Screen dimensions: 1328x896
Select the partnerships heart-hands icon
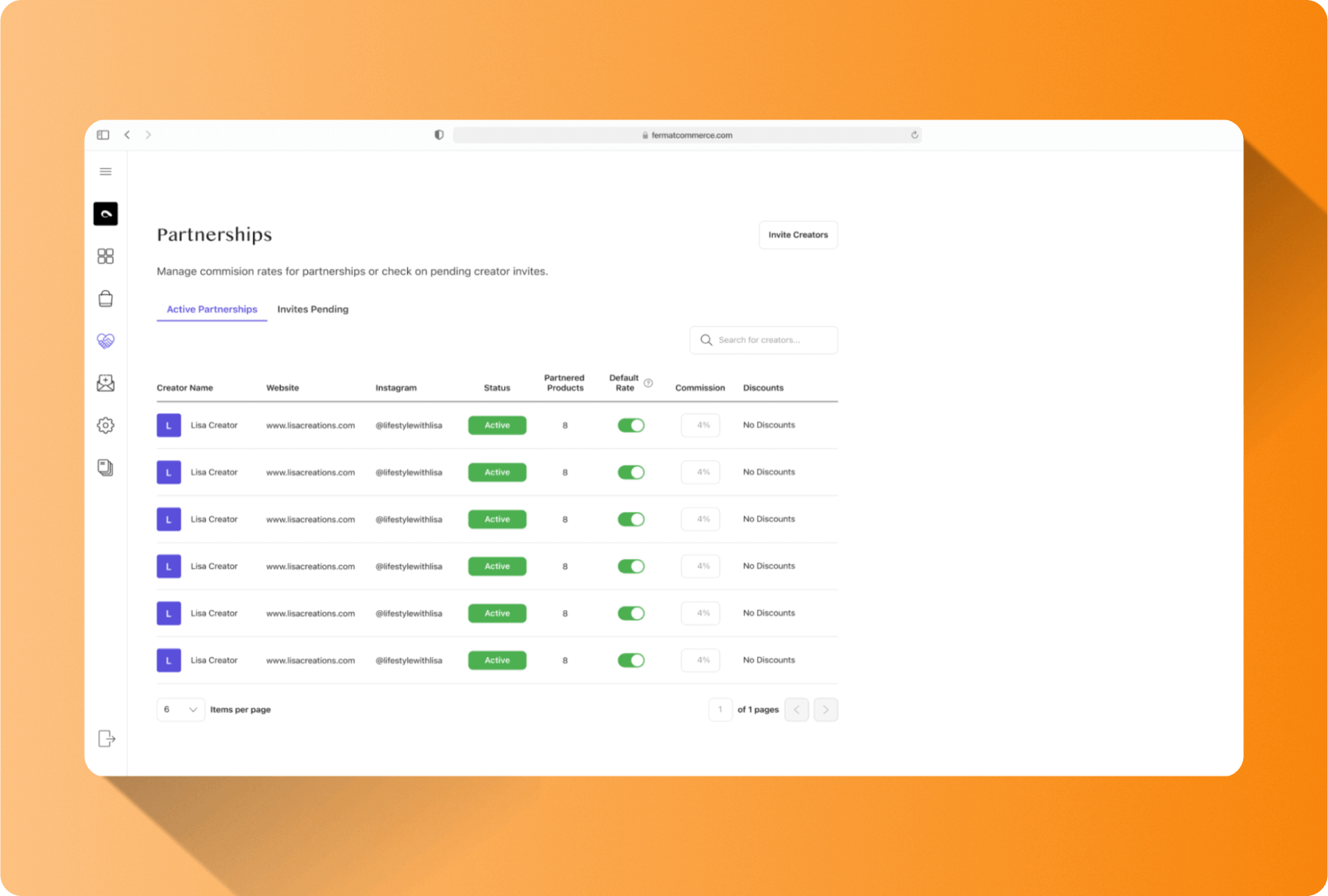(105, 341)
